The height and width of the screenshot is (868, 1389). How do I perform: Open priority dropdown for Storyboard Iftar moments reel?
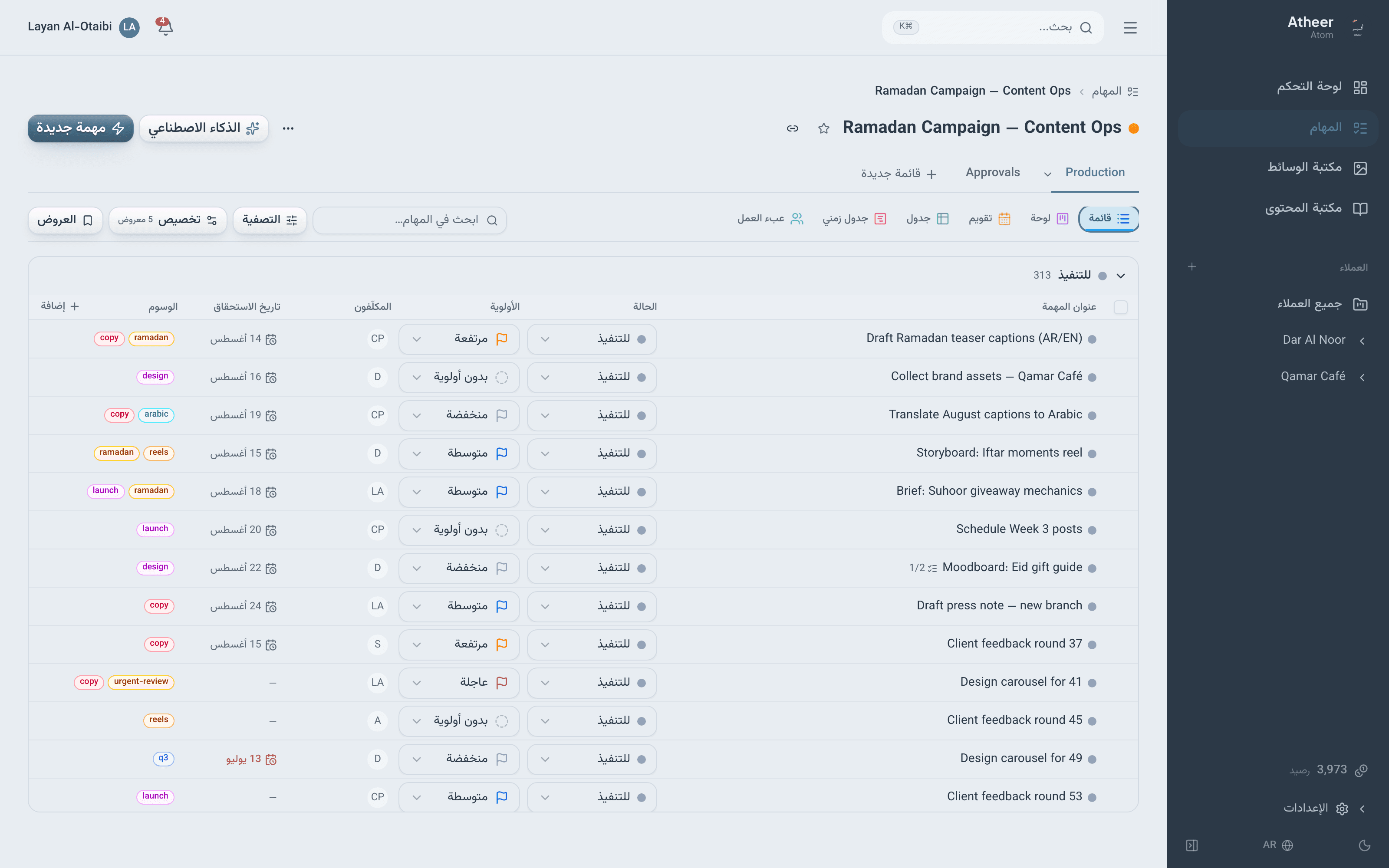pos(459,454)
